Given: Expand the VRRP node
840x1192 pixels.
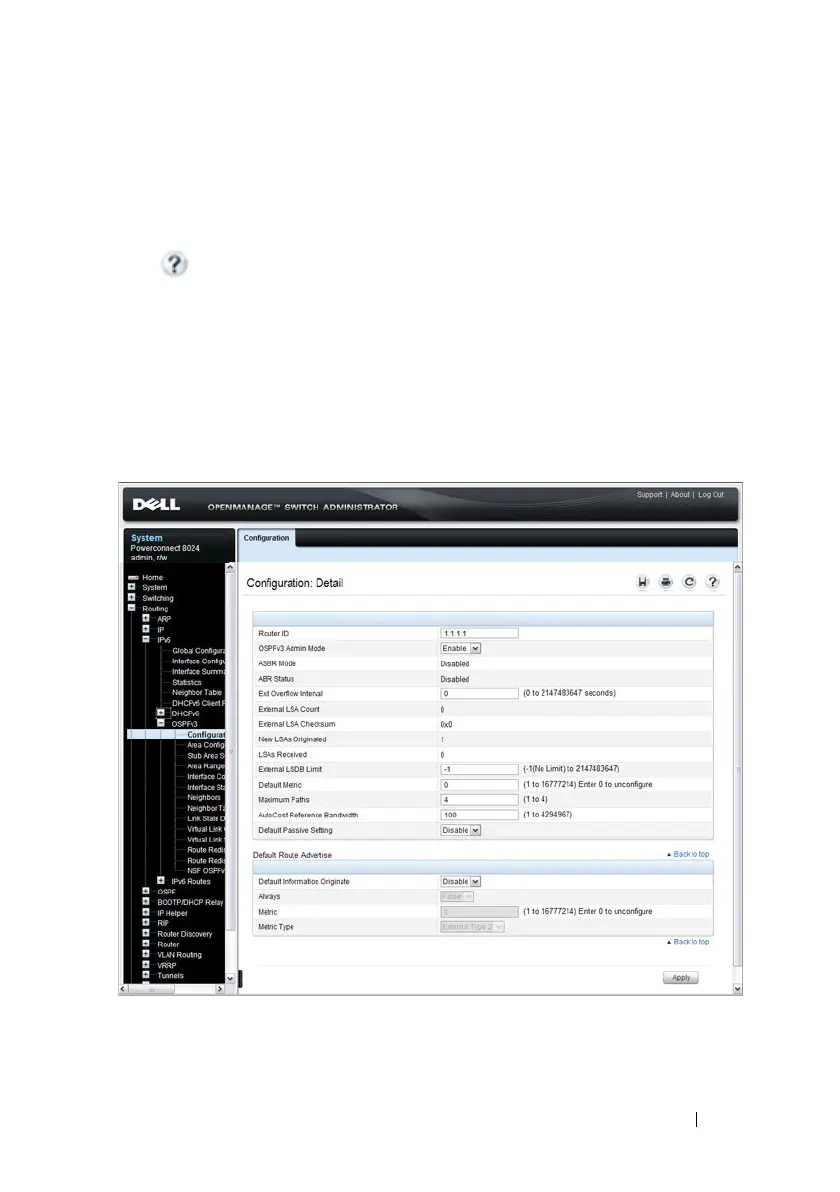Looking at the screenshot, I should 146,965.
